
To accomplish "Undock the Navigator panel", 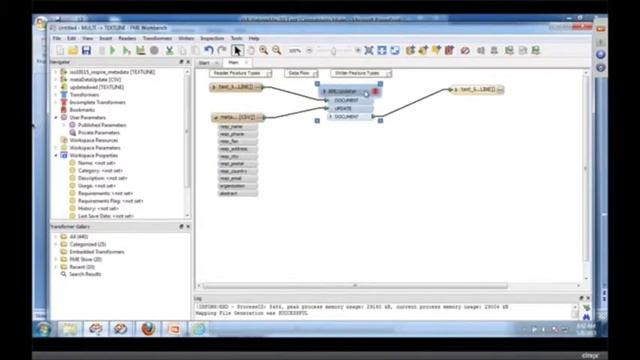I will (x=181, y=62).
